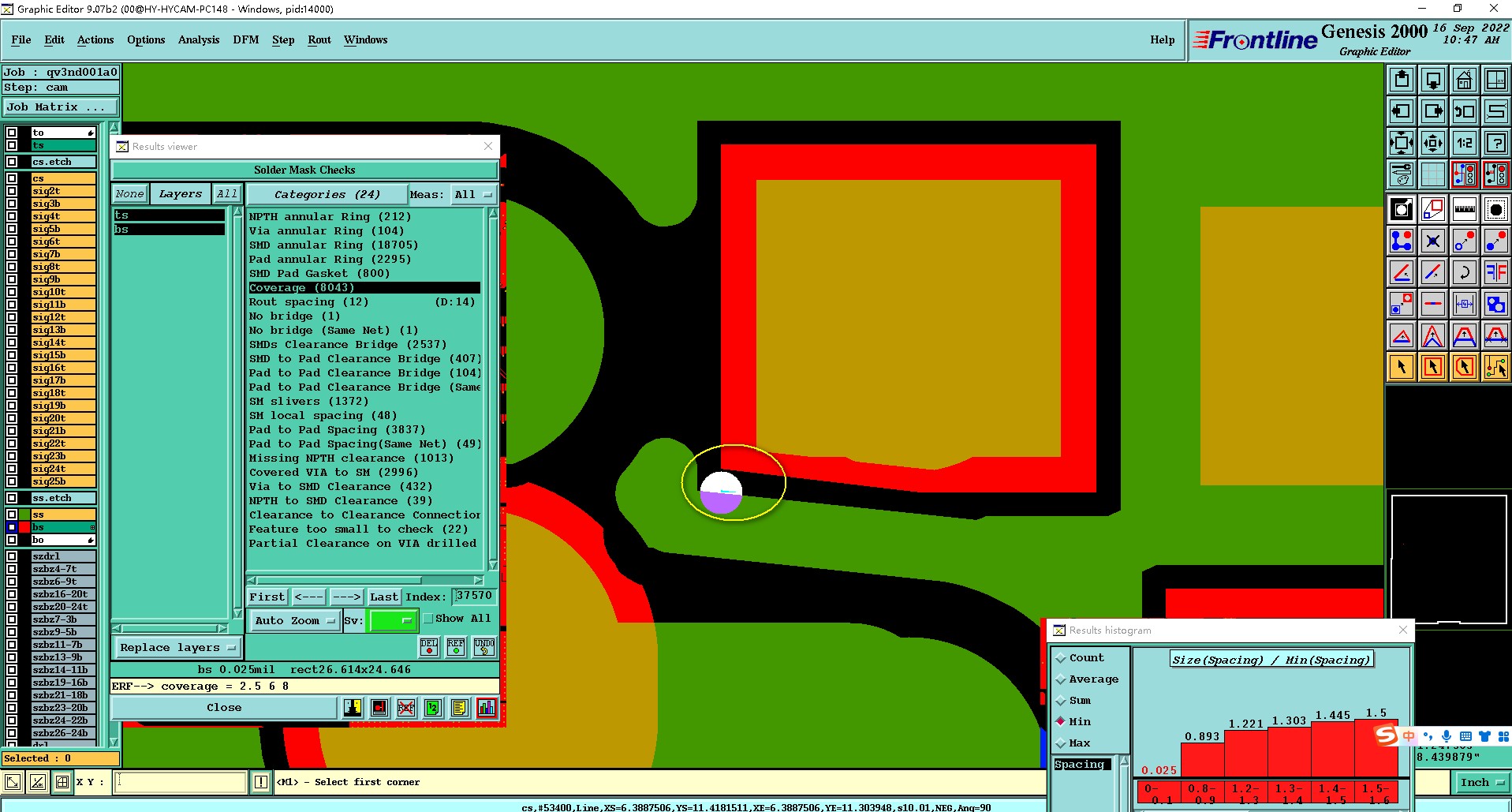The height and width of the screenshot is (812, 1512).
Task: Go to the next result arrow button
Action: [x=346, y=597]
